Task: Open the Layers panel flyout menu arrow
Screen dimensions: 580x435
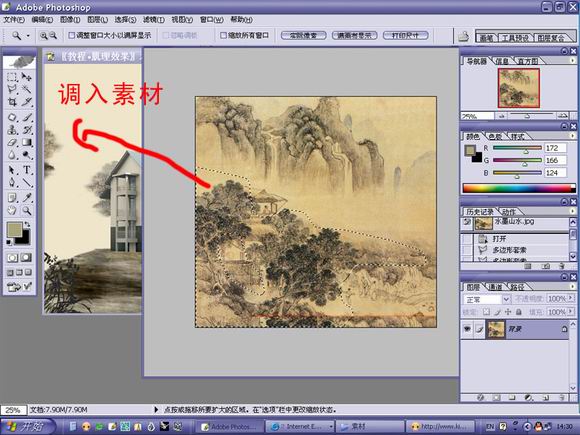Action: (573, 287)
